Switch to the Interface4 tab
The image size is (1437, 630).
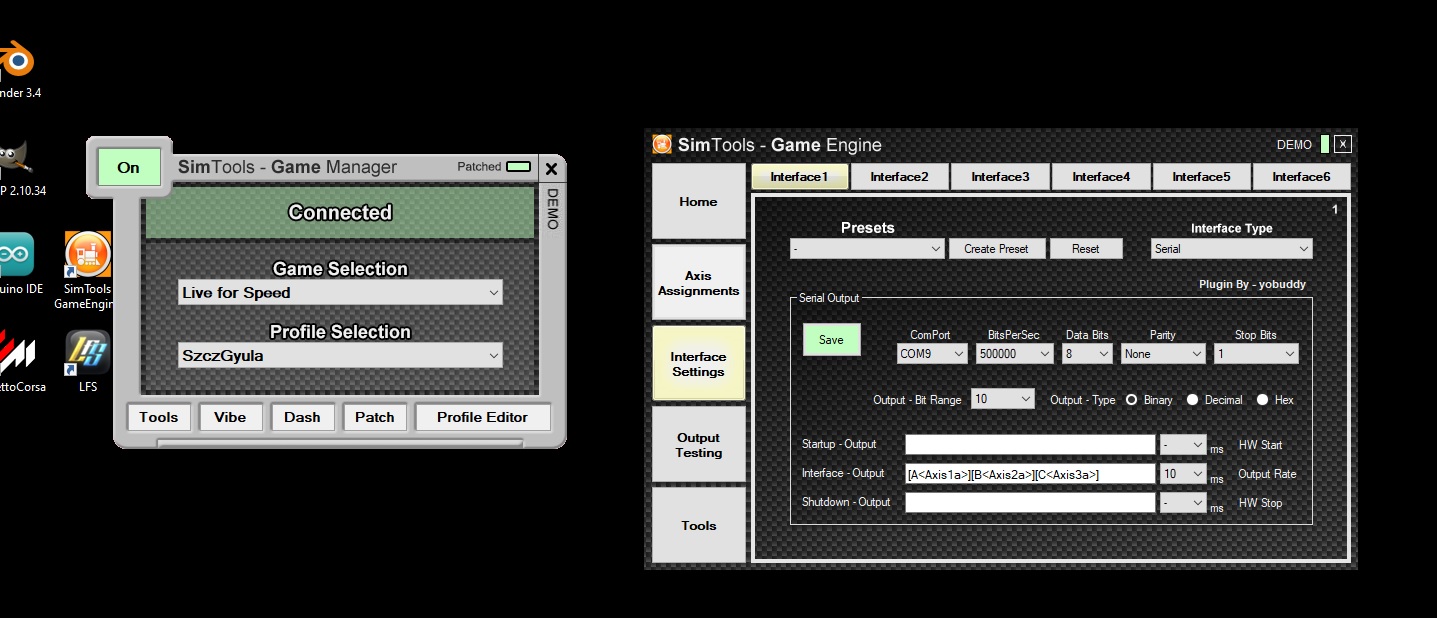coord(1101,177)
